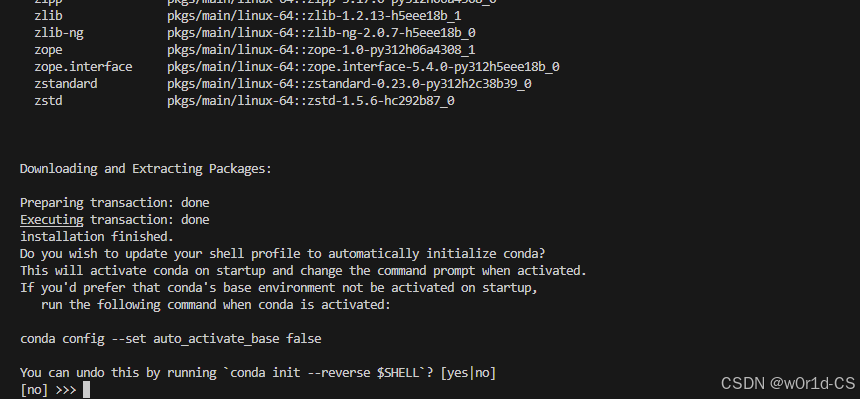Click the Downloading and Extracting Packages line
Image resolution: width=860 pixels, height=399 pixels.
point(146,169)
